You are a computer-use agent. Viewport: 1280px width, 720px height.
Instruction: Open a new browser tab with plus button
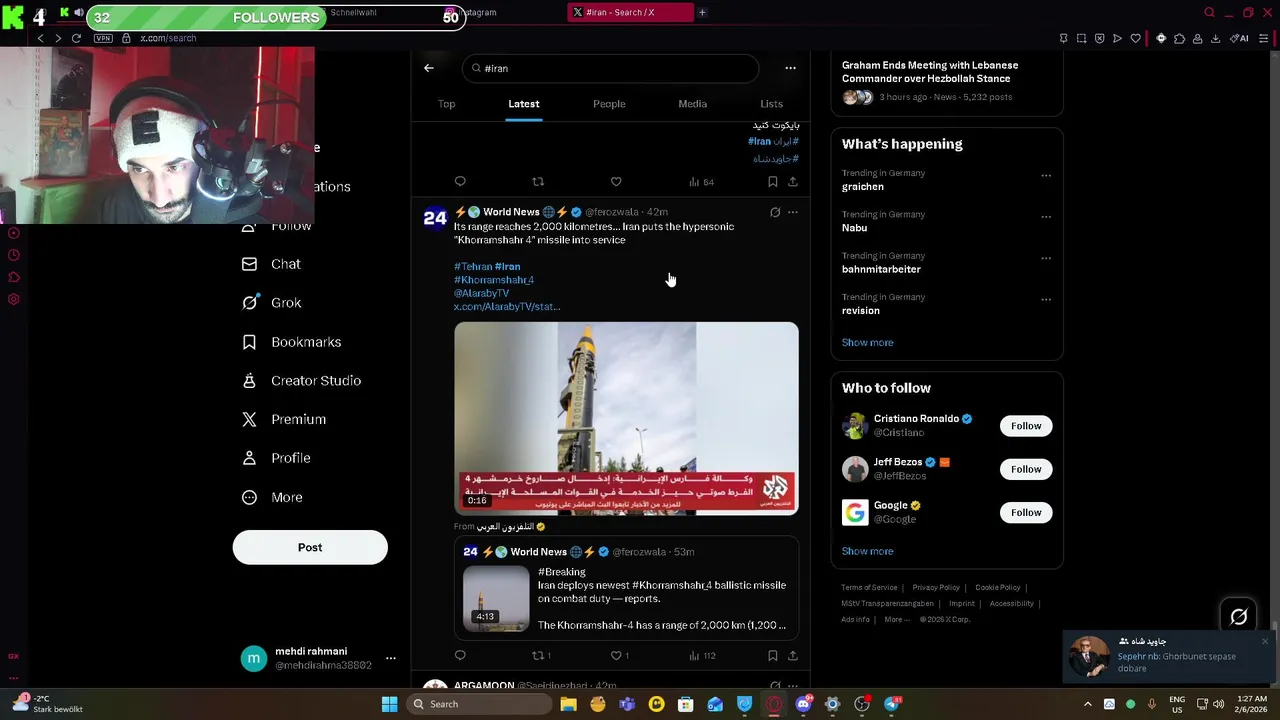[702, 12]
